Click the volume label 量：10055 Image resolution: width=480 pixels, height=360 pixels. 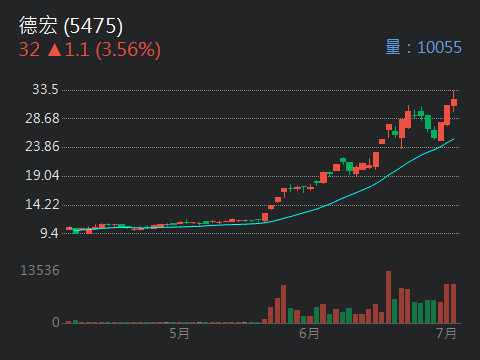(x=423, y=47)
